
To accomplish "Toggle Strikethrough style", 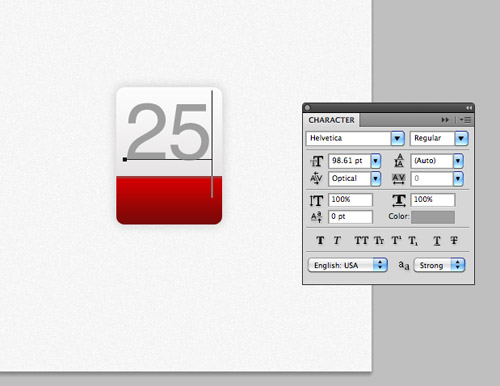I will point(454,240).
